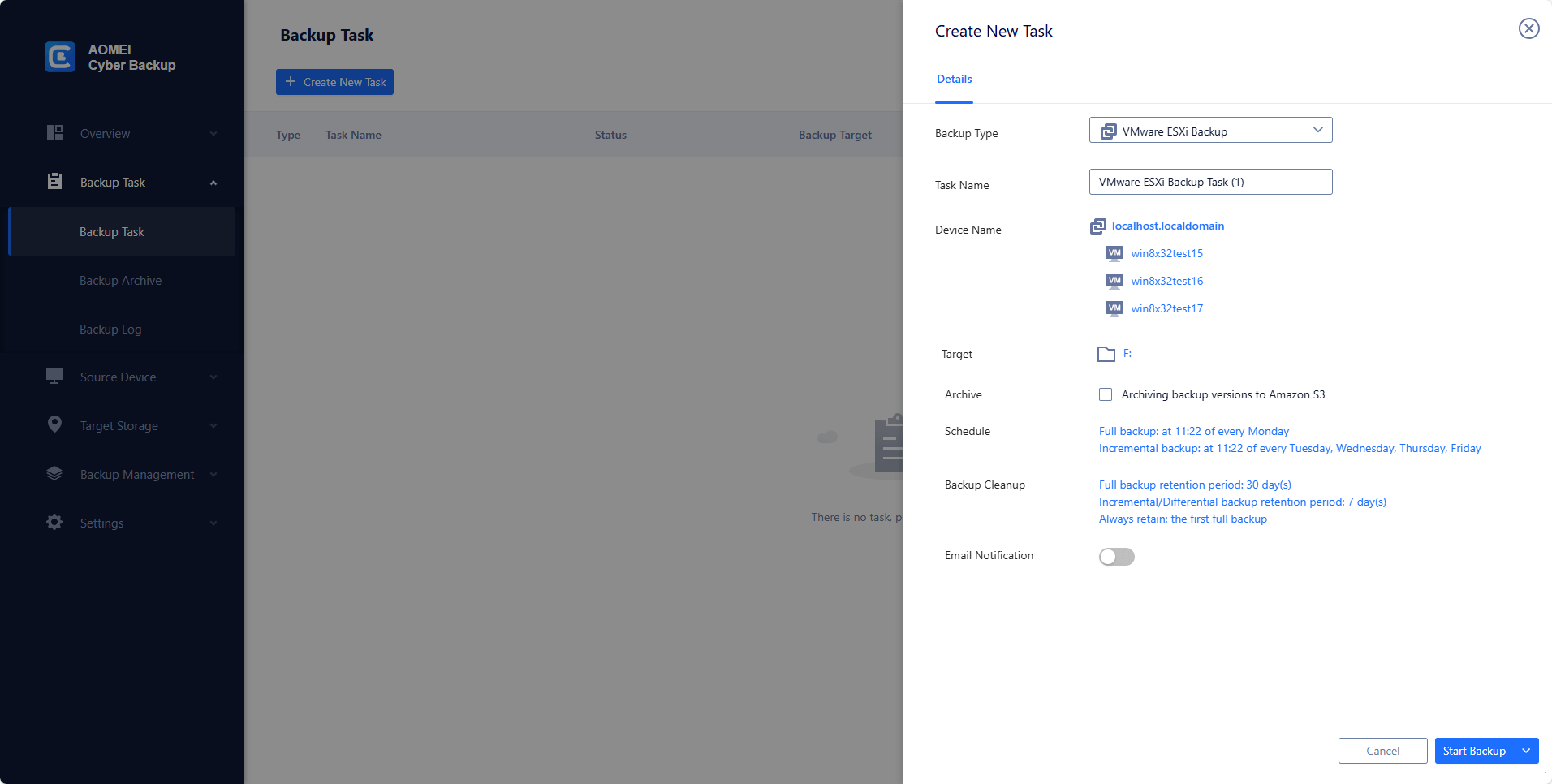Select Backup Task submenu item
This screenshot has height=784, width=1552.
[x=122, y=231]
